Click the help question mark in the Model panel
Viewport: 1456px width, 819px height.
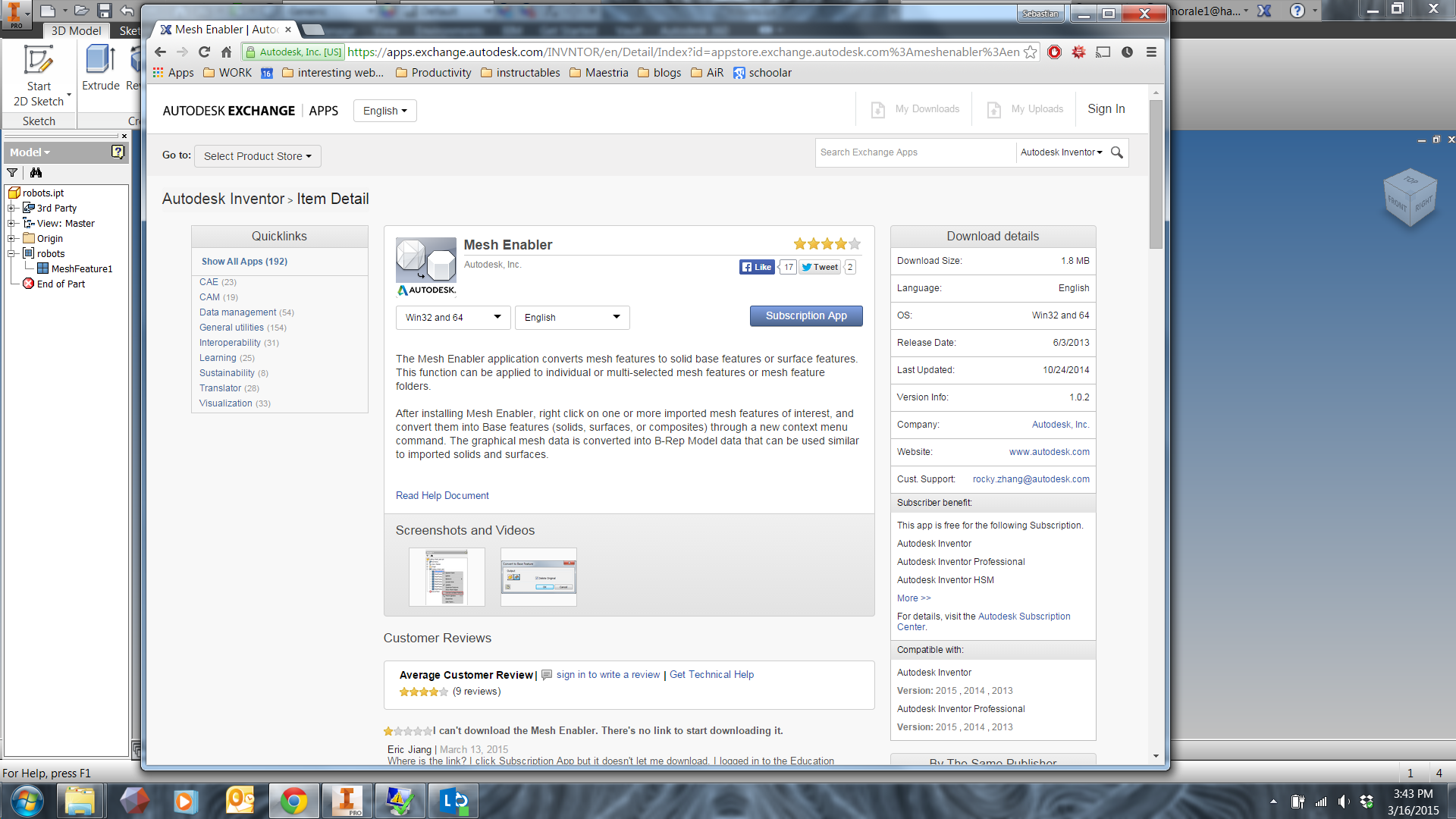pyautogui.click(x=118, y=152)
